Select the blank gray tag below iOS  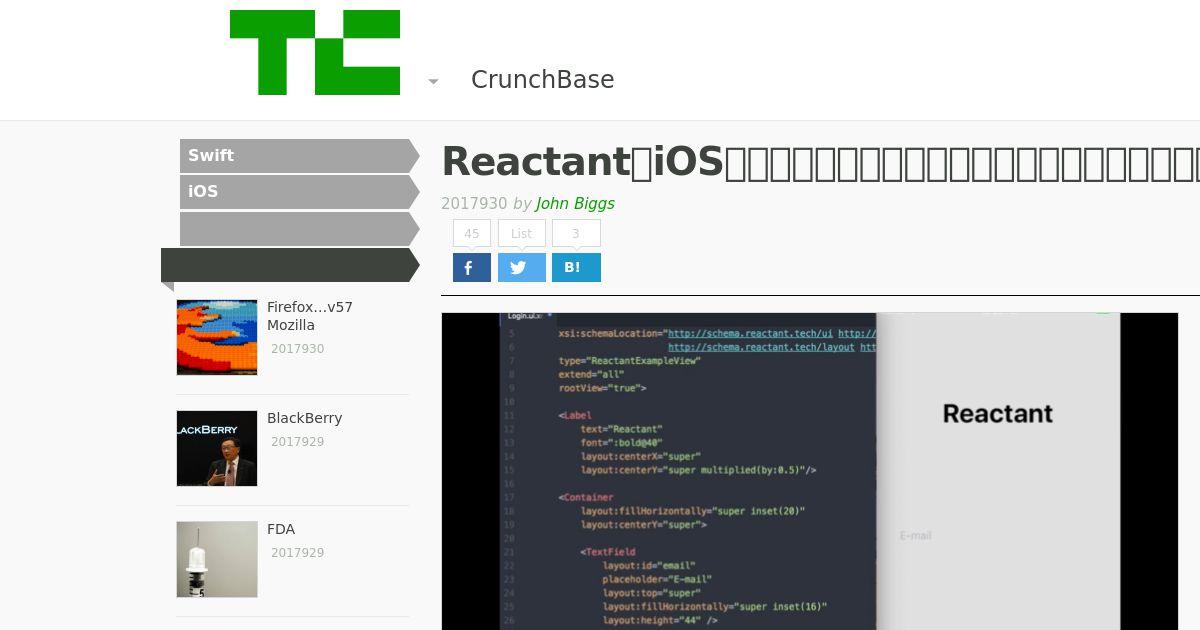tap(299, 229)
